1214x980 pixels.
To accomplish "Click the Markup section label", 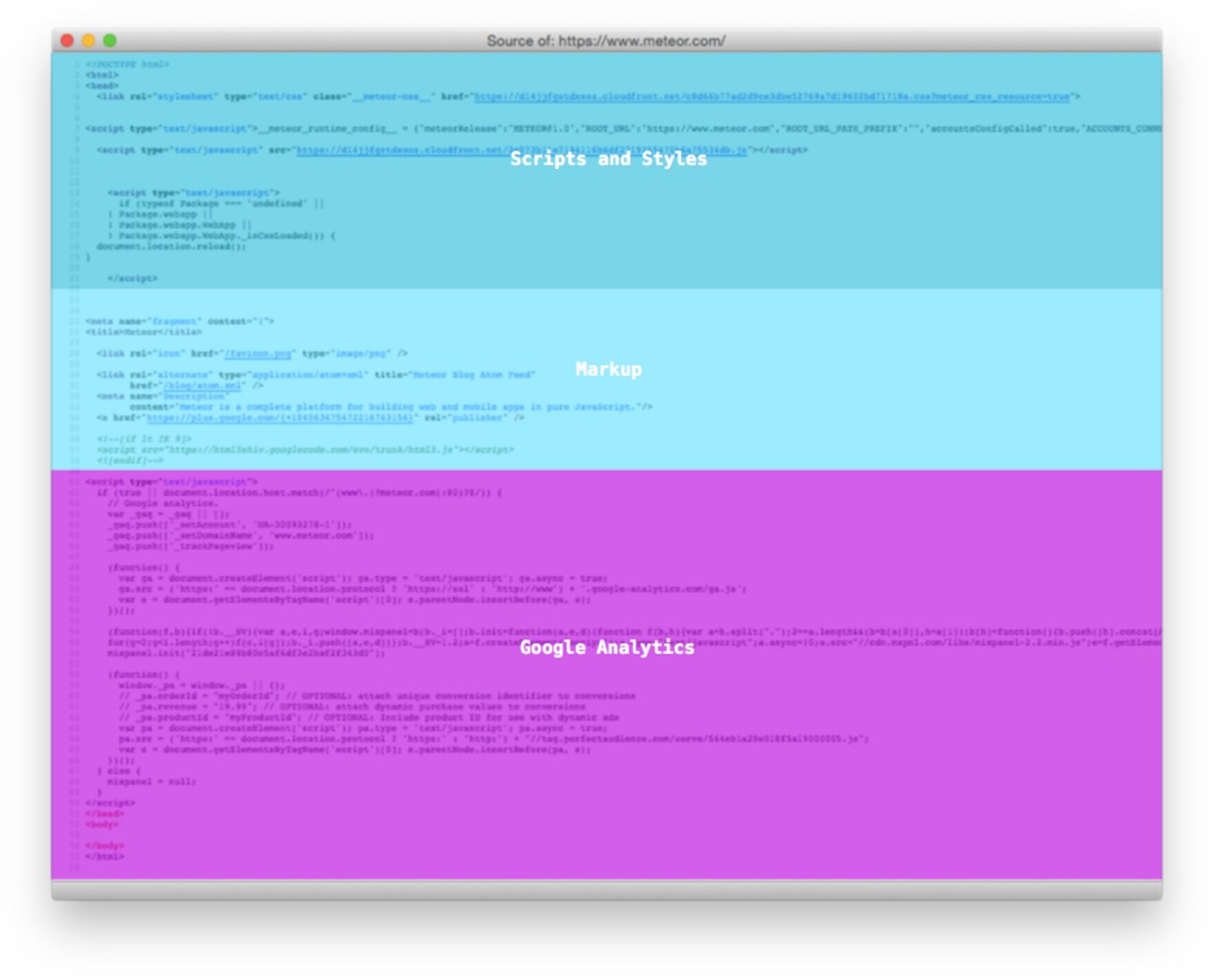I will [608, 370].
